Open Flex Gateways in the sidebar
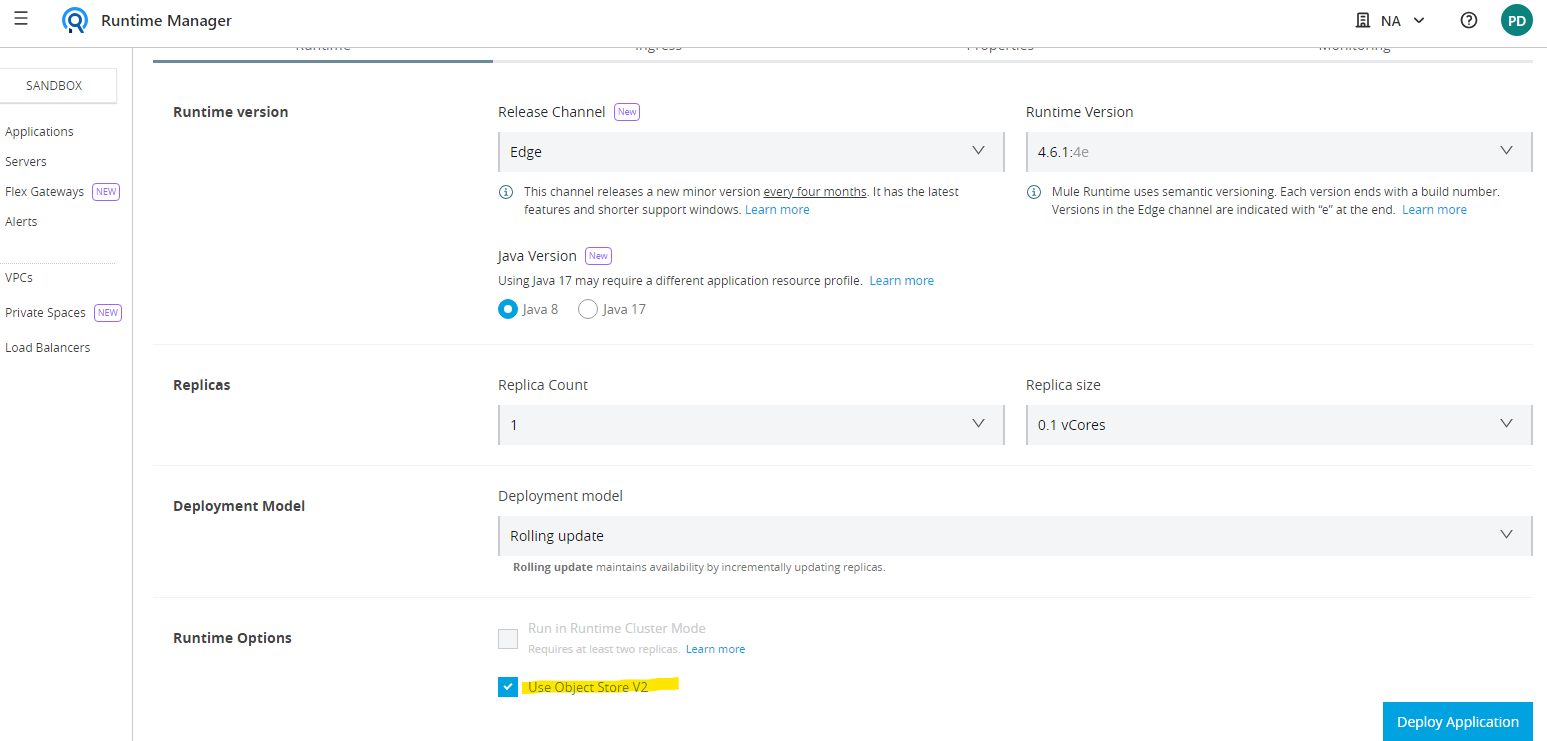This screenshot has height=741, width=1547. (45, 192)
